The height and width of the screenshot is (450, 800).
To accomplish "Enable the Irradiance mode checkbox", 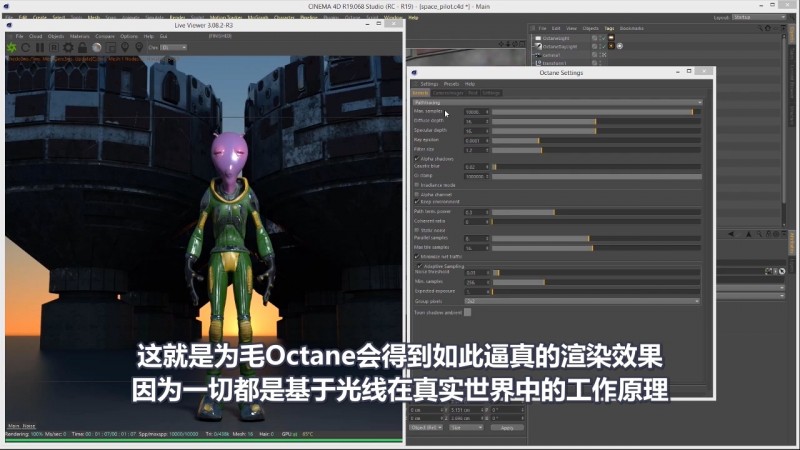I will tap(417, 185).
